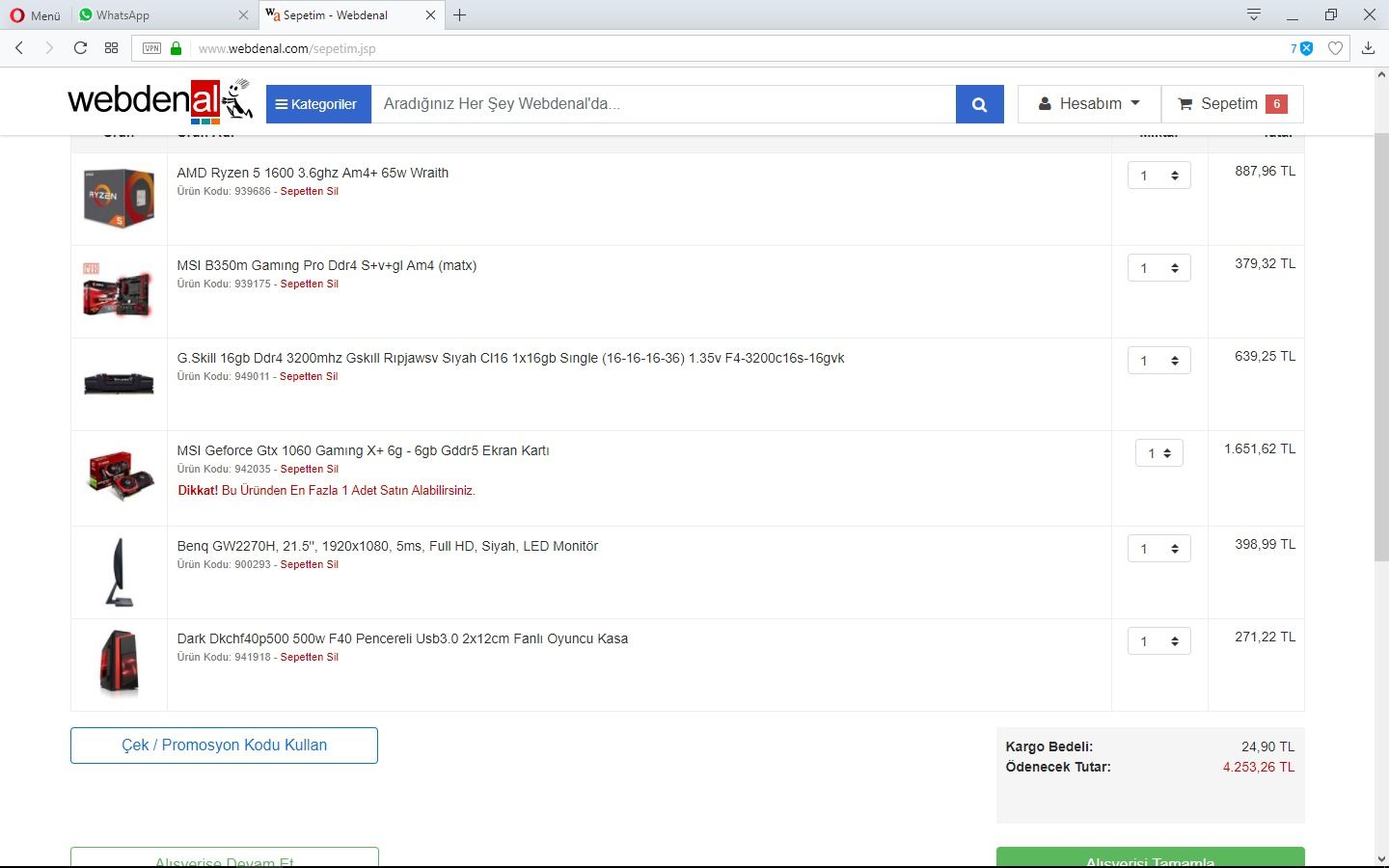Change quantity for MSI B350m Gaming Pro

(x=1159, y=268)
